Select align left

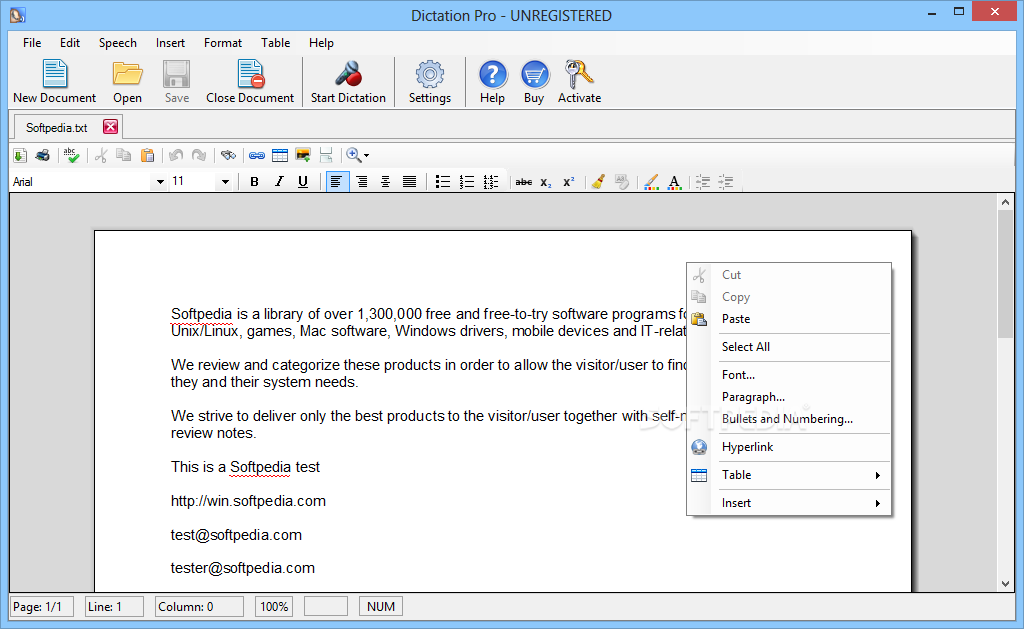(x=336, y=182)
